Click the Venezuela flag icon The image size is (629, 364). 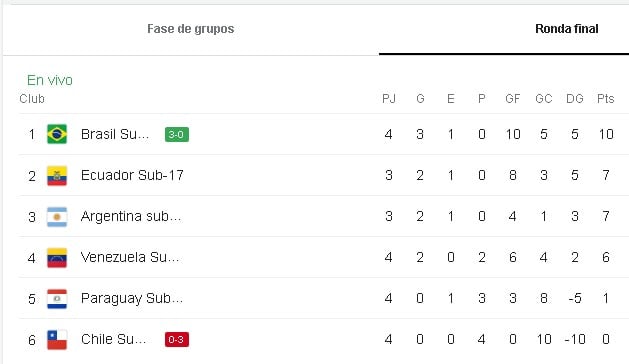point(57,258)
